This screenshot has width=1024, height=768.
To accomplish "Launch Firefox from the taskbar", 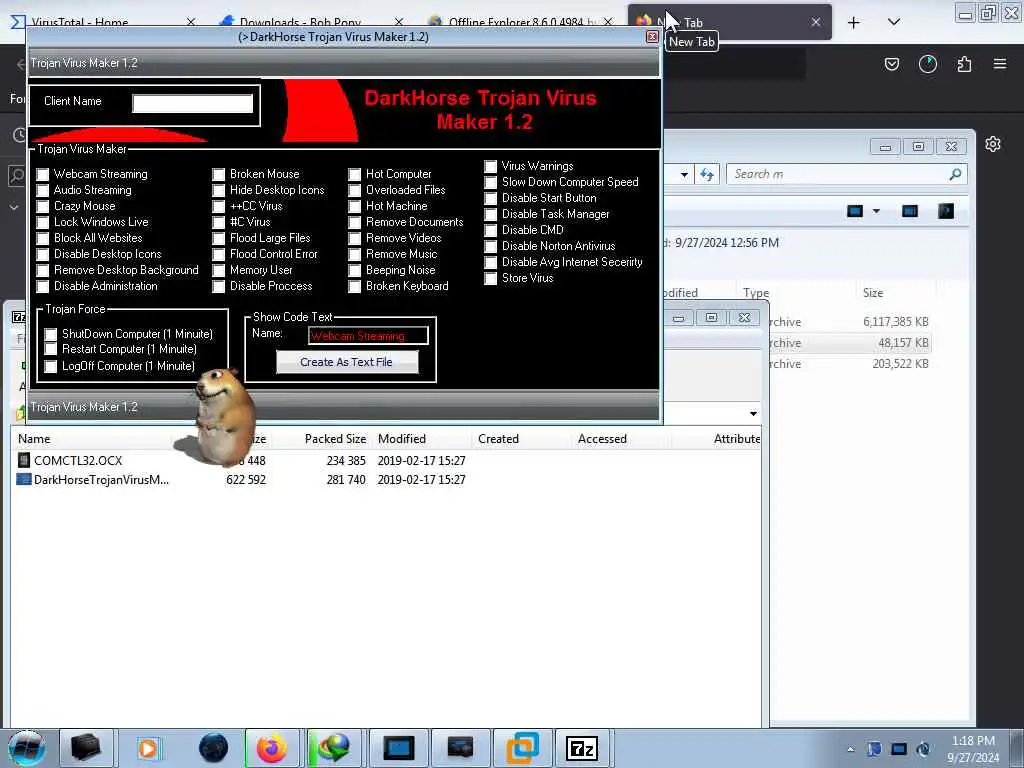I will point(271,748).
